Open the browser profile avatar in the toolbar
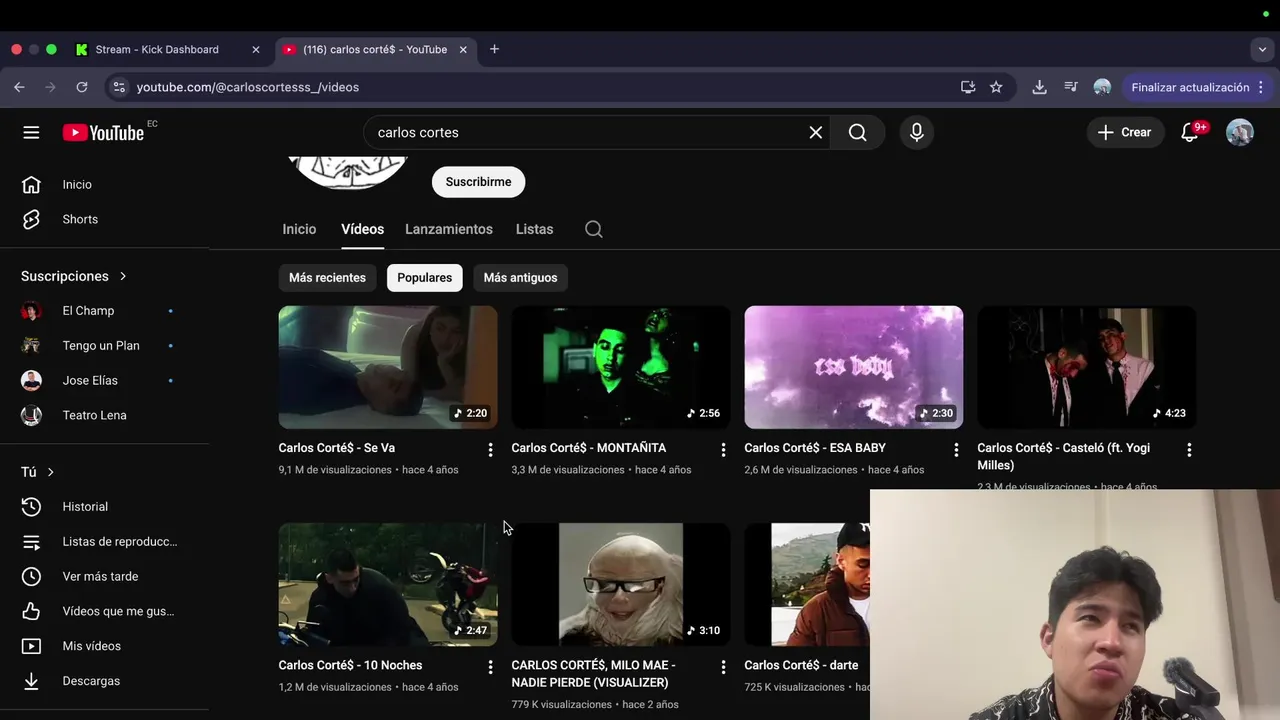Screen dimensions: 1280x720 point(1102,87)
